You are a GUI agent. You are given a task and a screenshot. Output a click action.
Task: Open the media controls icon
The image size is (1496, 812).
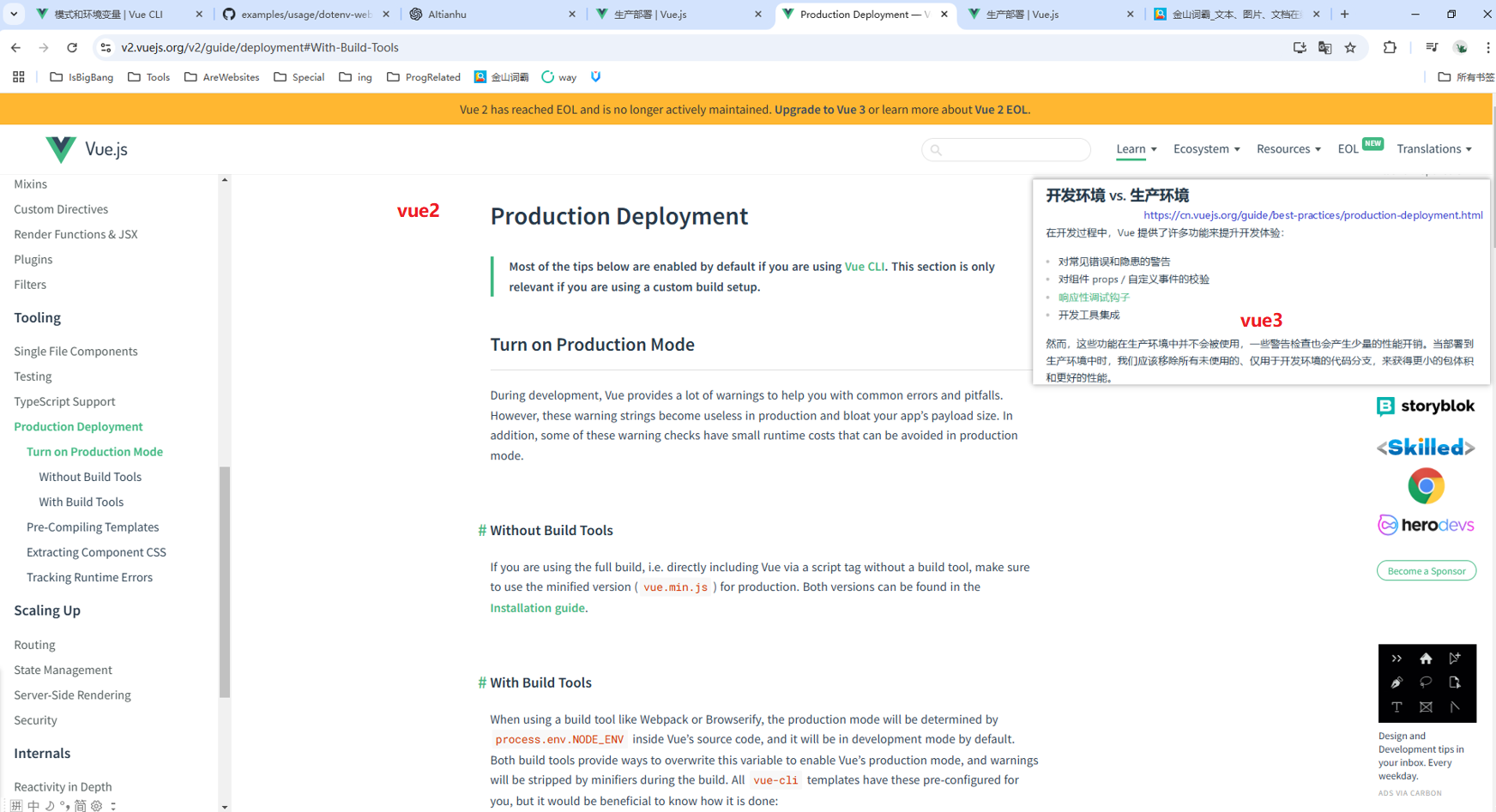[1432, 47]
